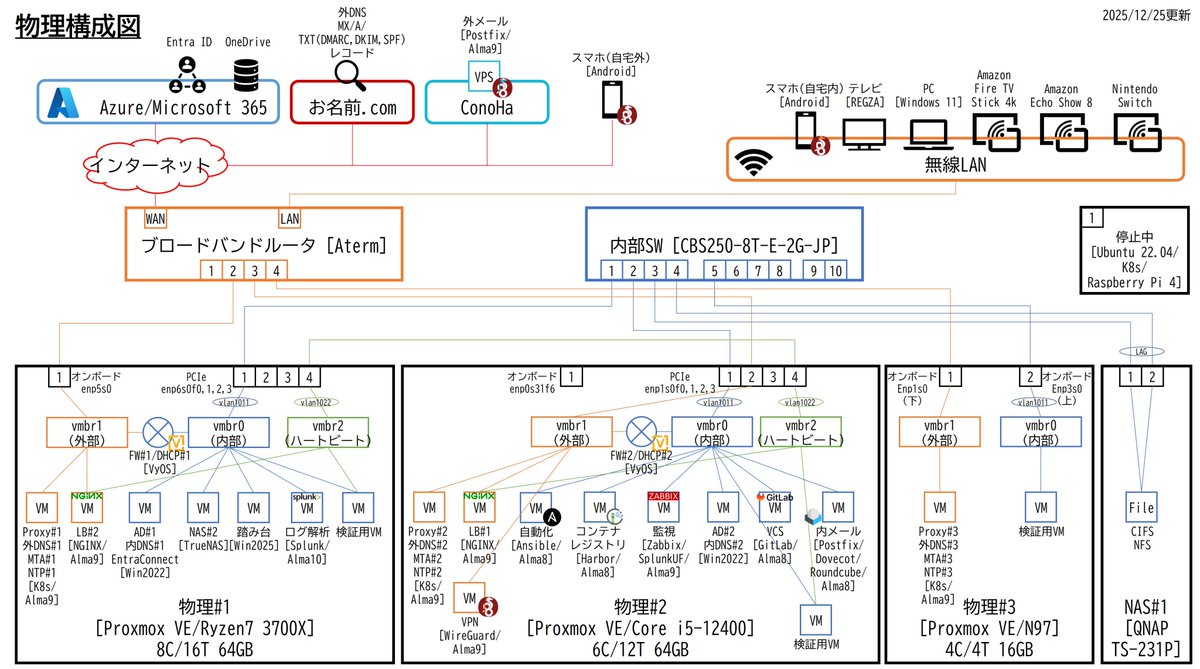This screenshot has width=1200, height=669.
Task: Click the vmbr1 (外部) bridge in 物理#2
Action: (571, 432)
